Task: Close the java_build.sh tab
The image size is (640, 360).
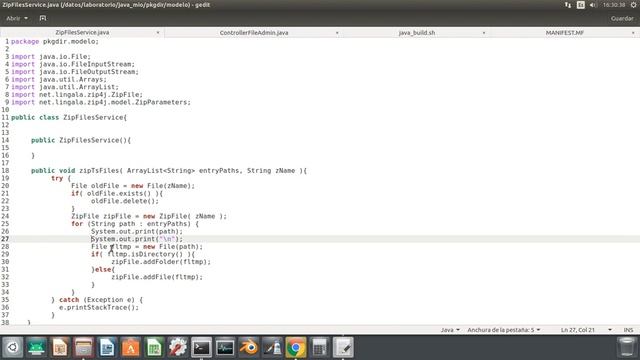Action: (484, 33)
